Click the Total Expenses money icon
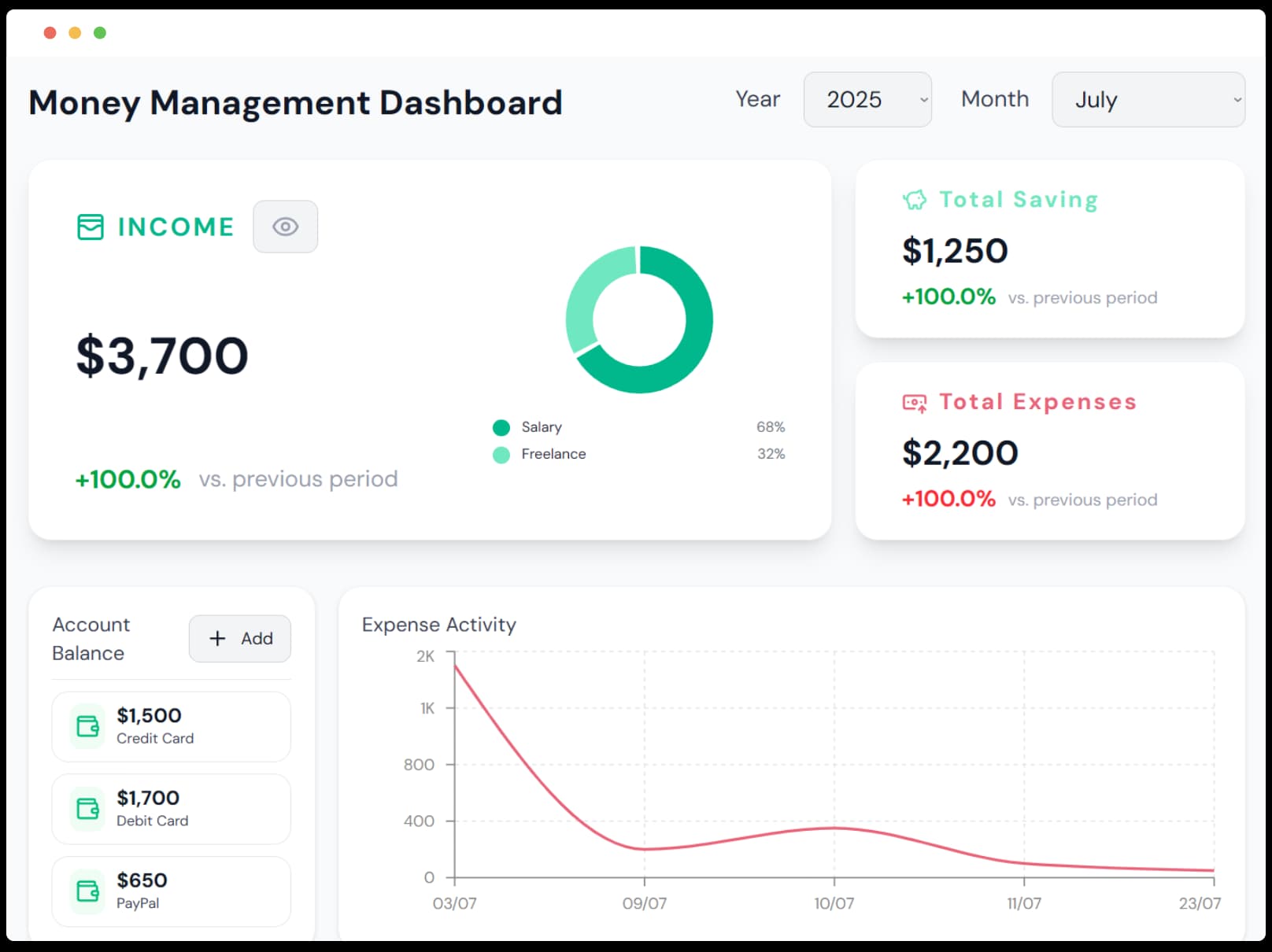The height and width of the screenshot is (952, 1272). [x=914, y=401]
